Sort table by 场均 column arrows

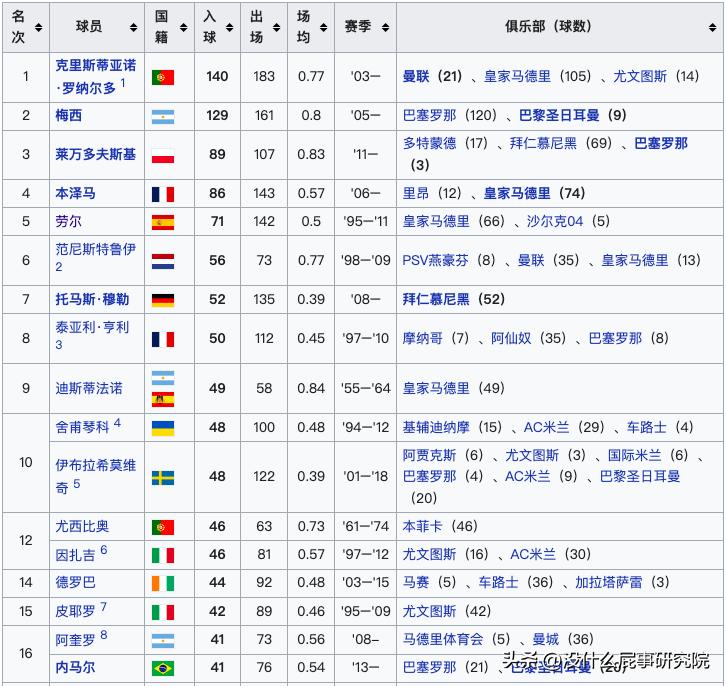click(x=323, y=27)
